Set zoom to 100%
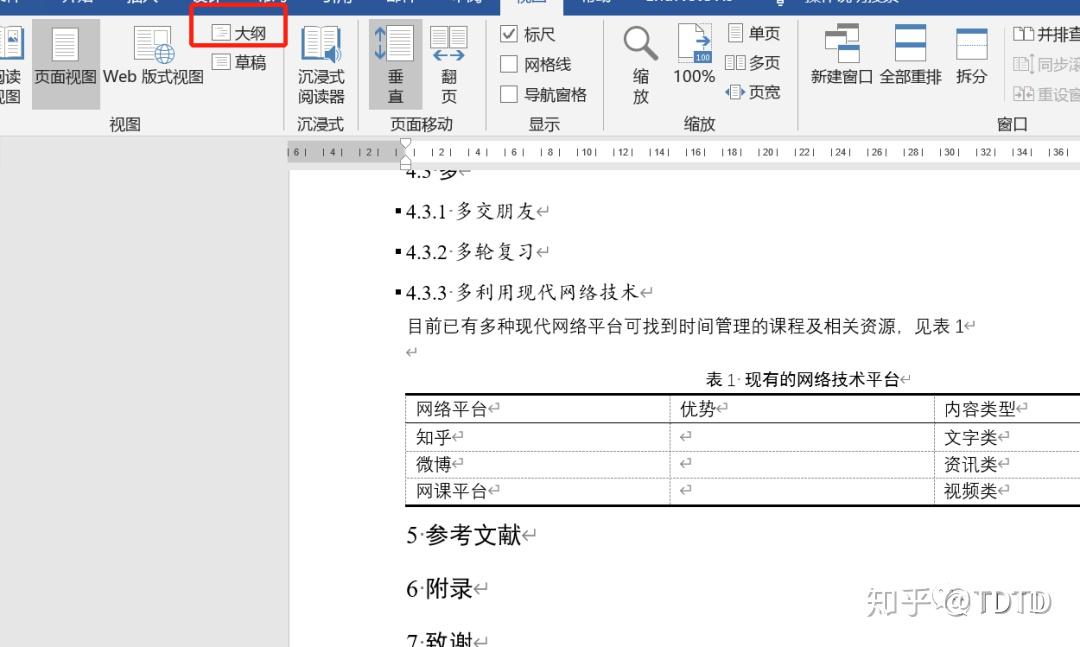Screen dimensions: 1080x647 tap(694, 55)
